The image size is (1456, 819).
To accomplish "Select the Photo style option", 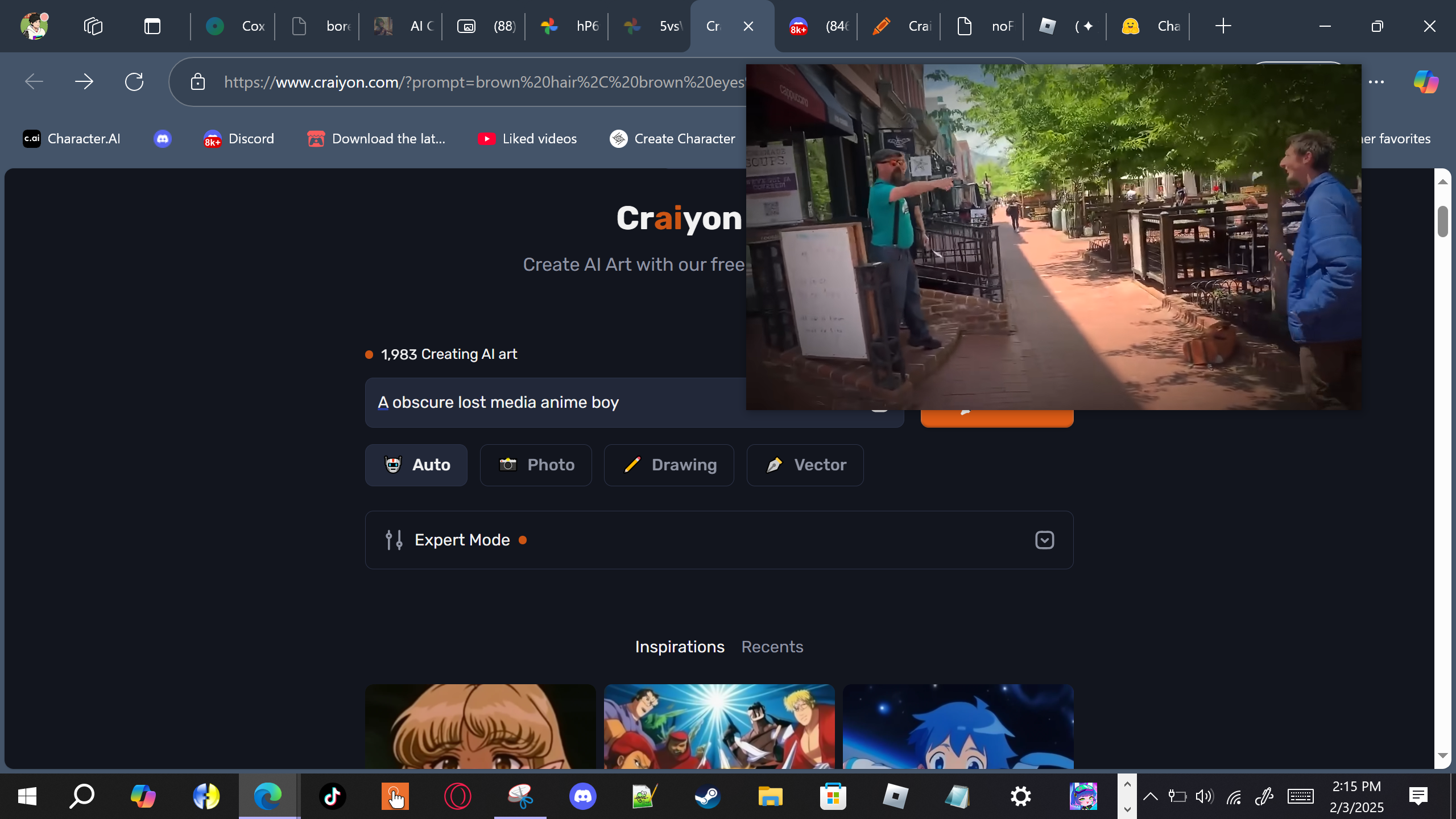I will (536, 465).
